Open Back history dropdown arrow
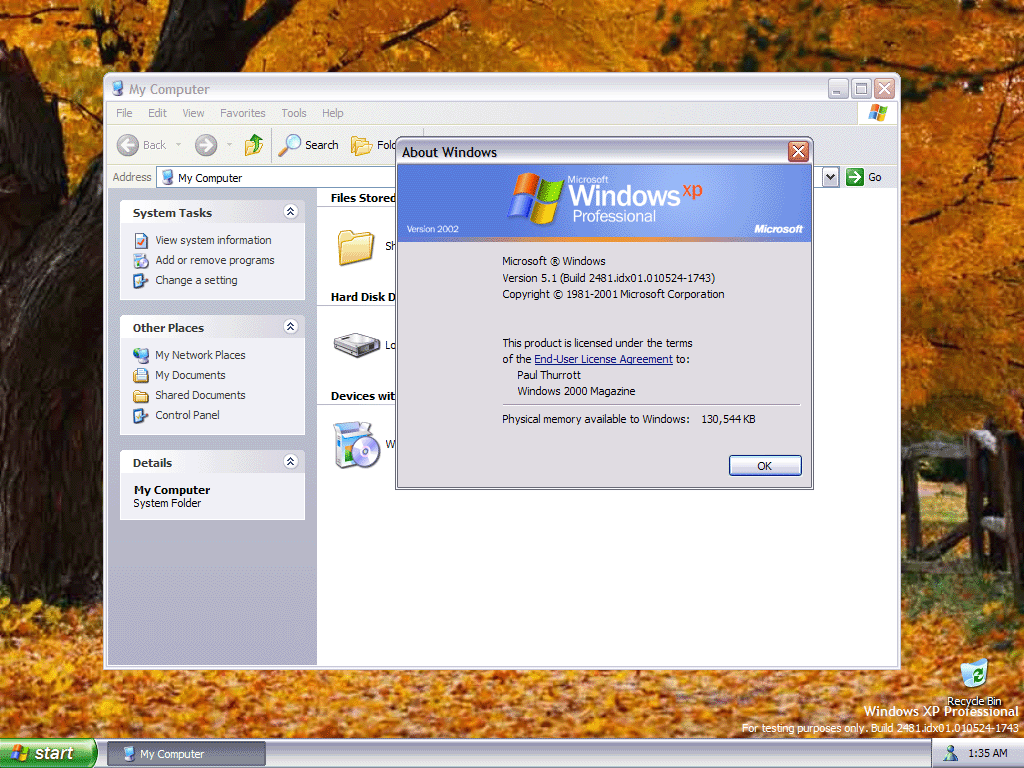The width and height of the screenshot is (1024, 768). [x=178, y=145]
